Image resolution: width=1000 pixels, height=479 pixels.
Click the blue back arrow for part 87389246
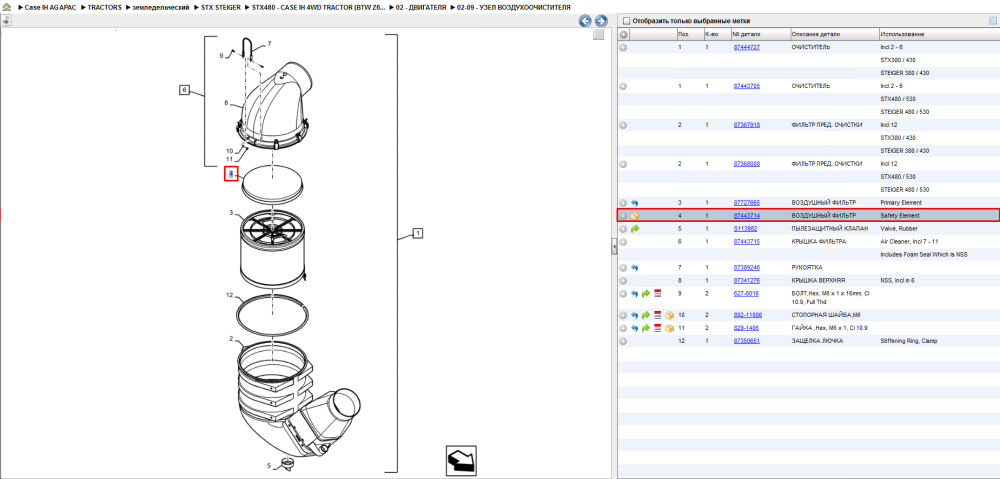(635, 268)
